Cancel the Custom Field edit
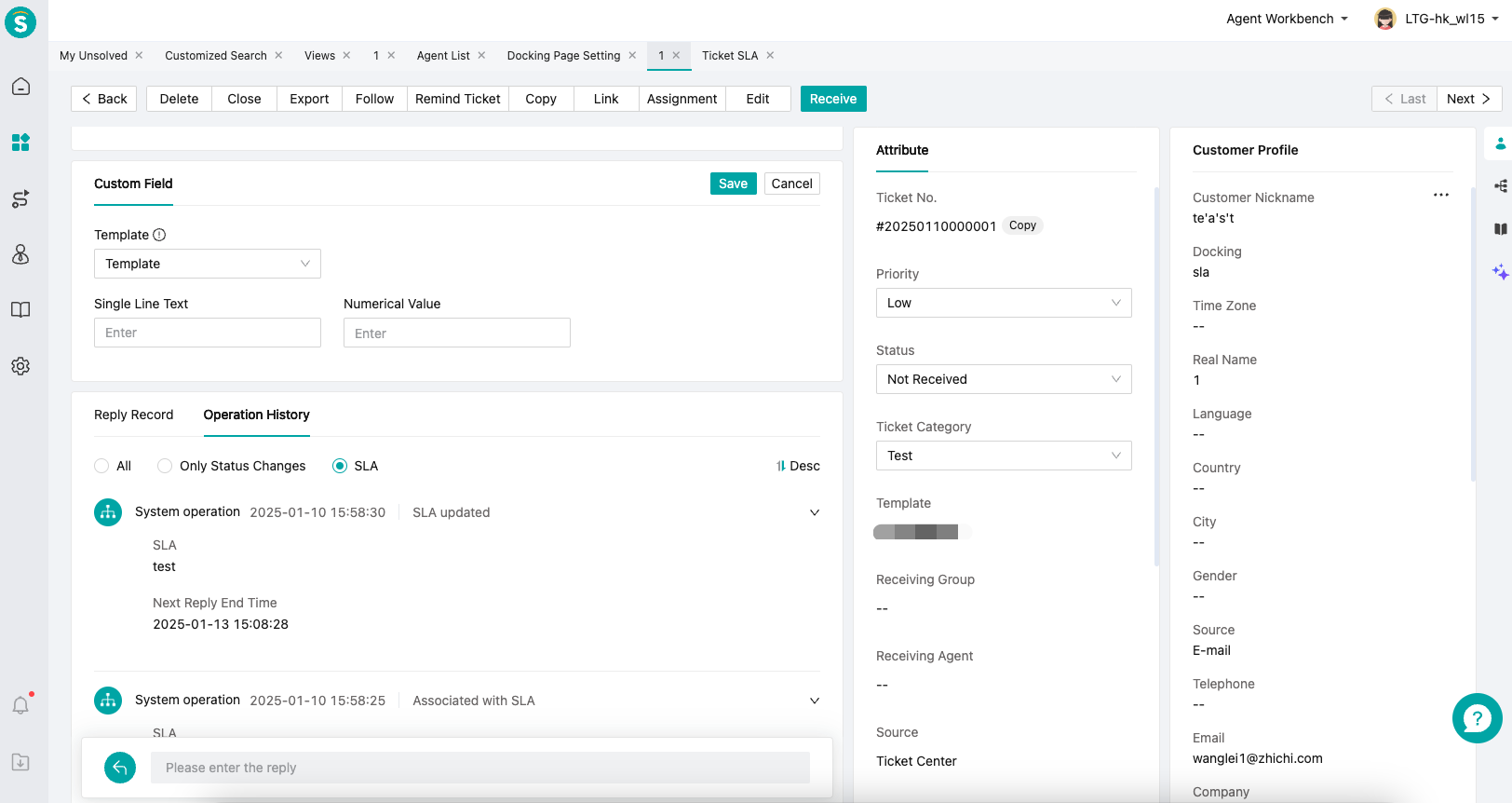This screenshot has width=1512, height=803. [792, 184]
